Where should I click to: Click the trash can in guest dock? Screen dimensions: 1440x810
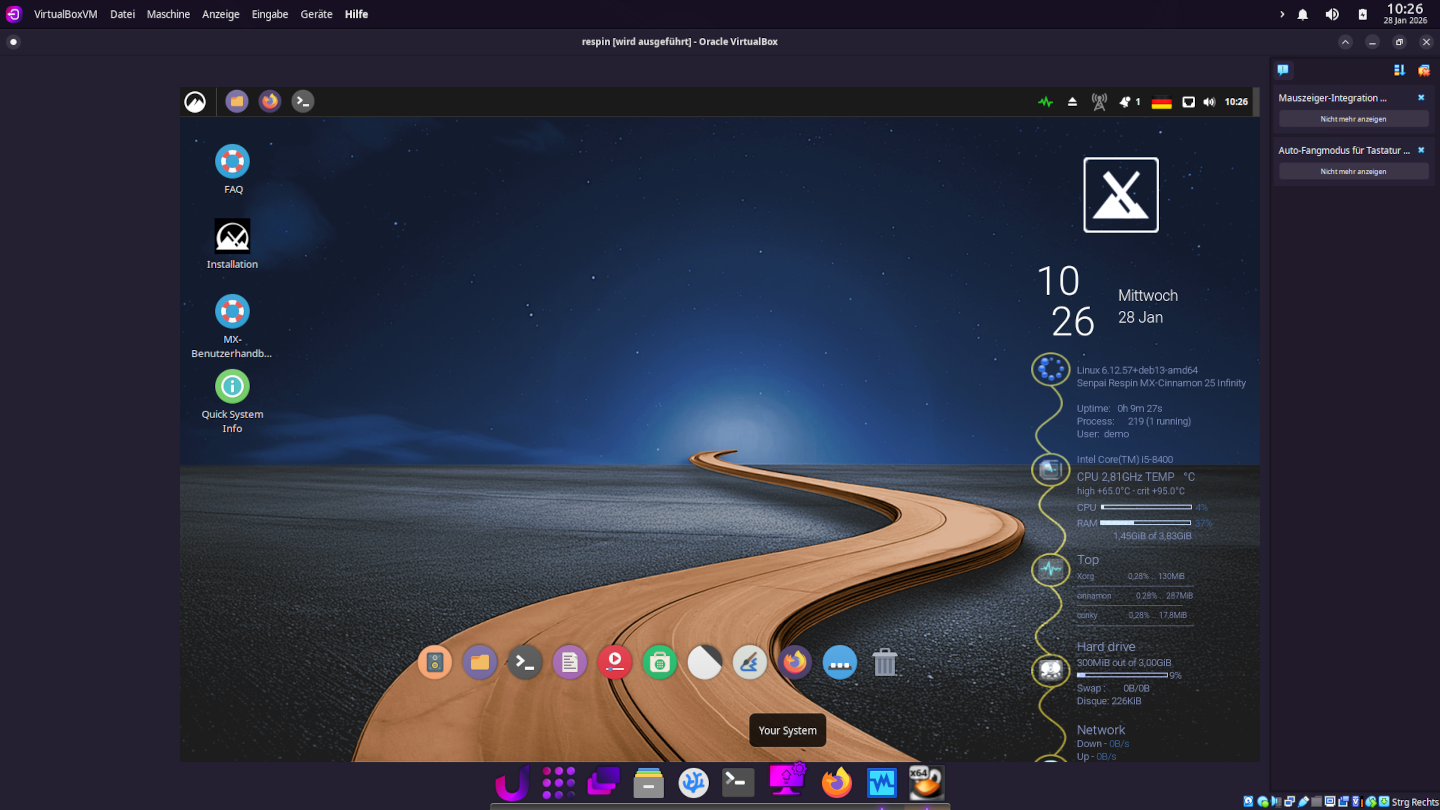pos(885,662)
